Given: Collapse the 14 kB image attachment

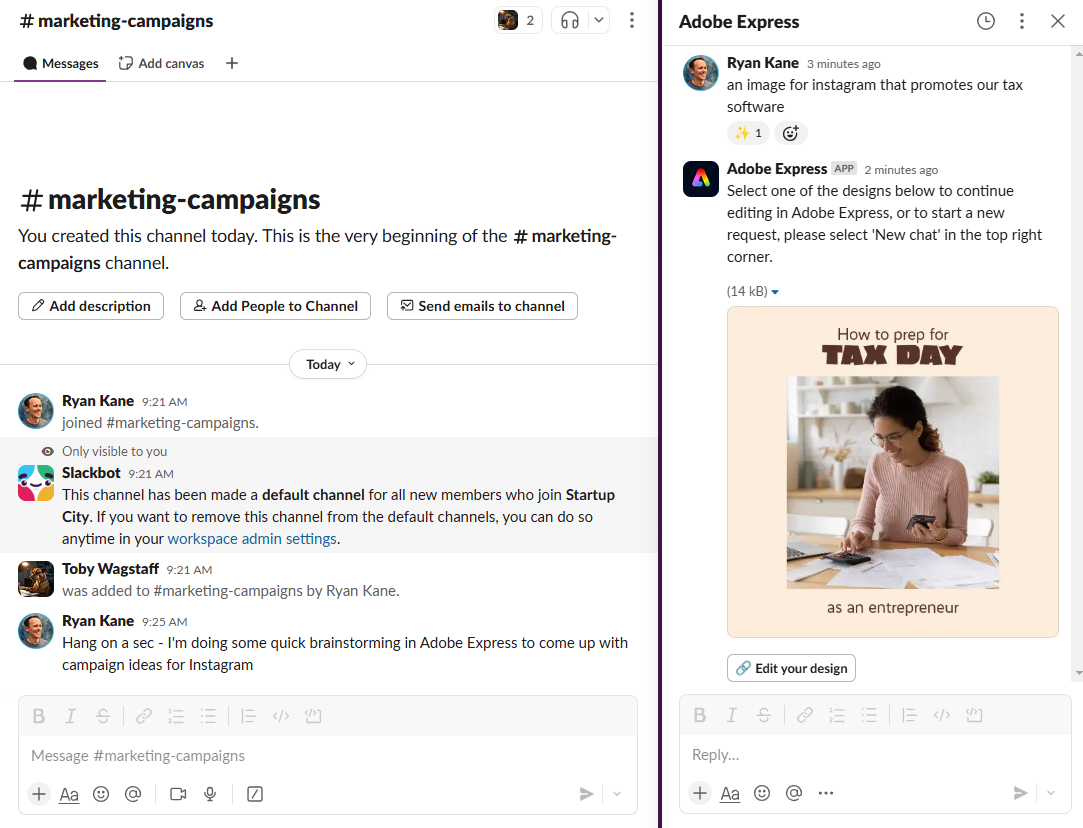Looking at the screenshot, I should (775, 292).
